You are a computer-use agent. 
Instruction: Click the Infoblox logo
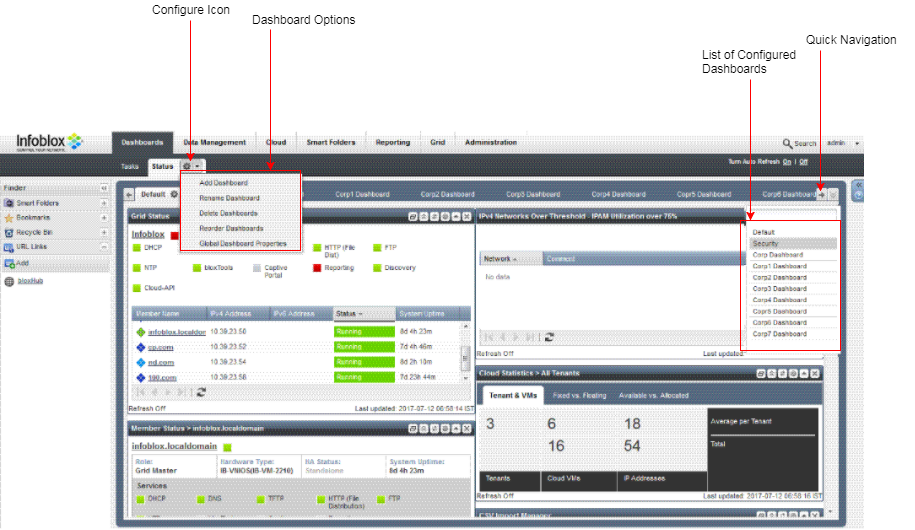(x=49, y=142)
